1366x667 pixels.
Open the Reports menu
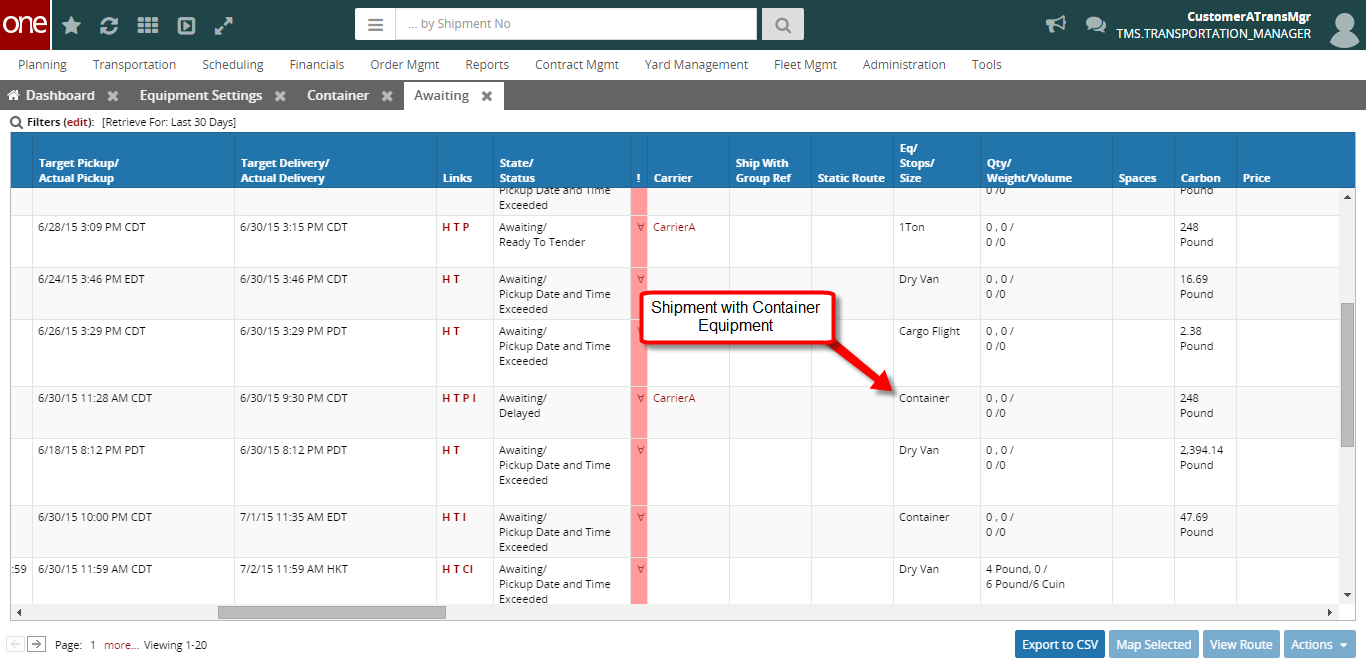tap(487, 65)
